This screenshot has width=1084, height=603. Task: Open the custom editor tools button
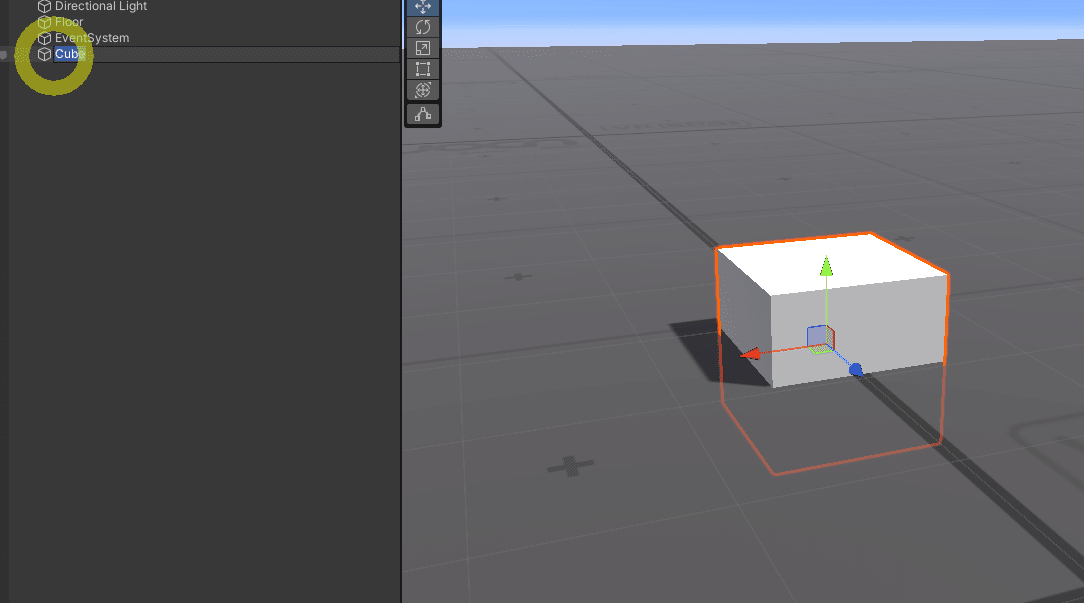[422, 114]
